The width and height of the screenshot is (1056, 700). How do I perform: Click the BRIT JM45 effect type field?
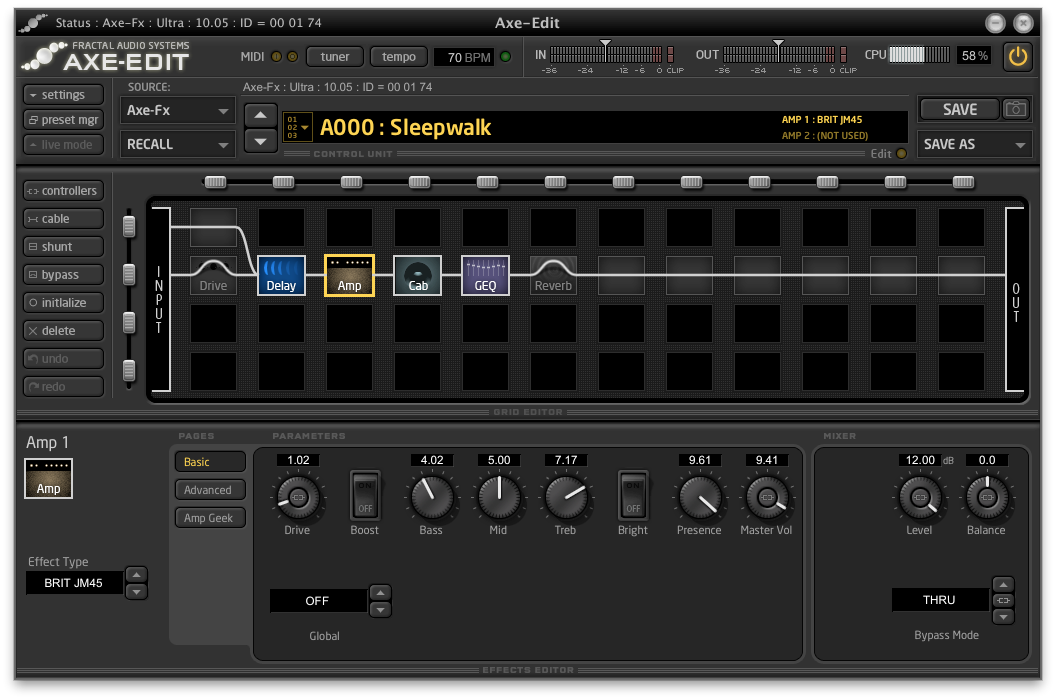74,583
